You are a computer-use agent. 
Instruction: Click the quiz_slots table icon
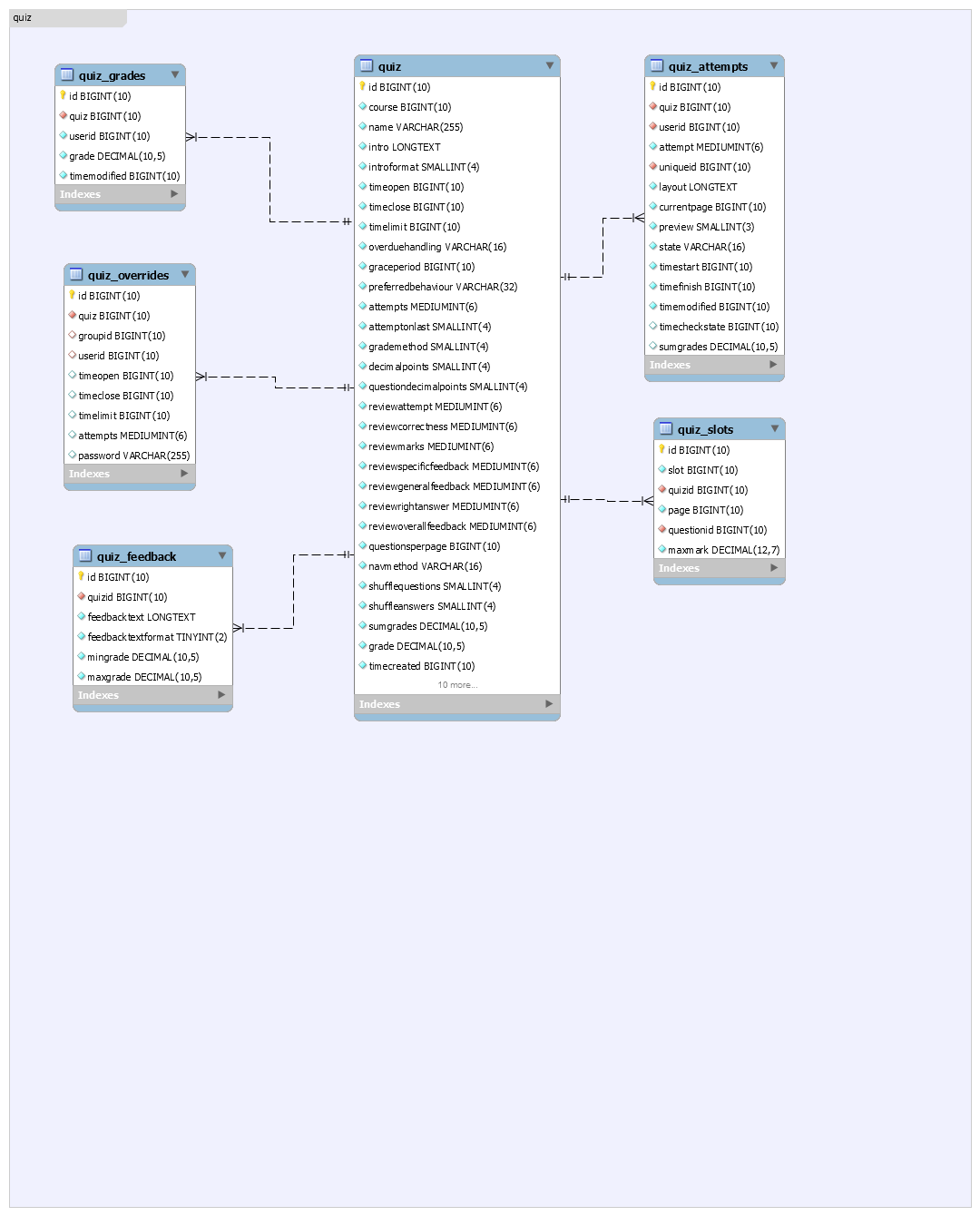[x=666, y=429]
